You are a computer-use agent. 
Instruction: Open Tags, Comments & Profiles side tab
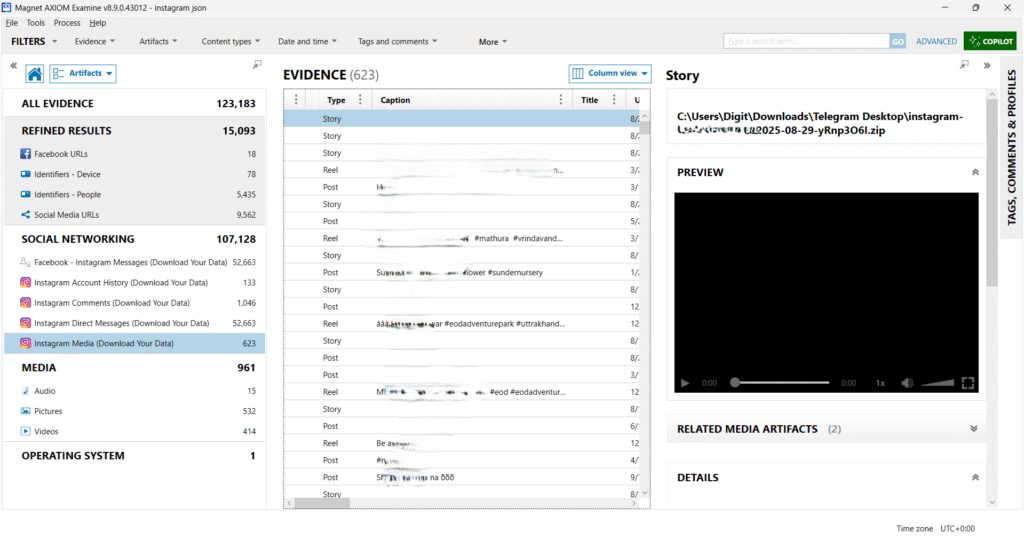tap(1012, 148)
